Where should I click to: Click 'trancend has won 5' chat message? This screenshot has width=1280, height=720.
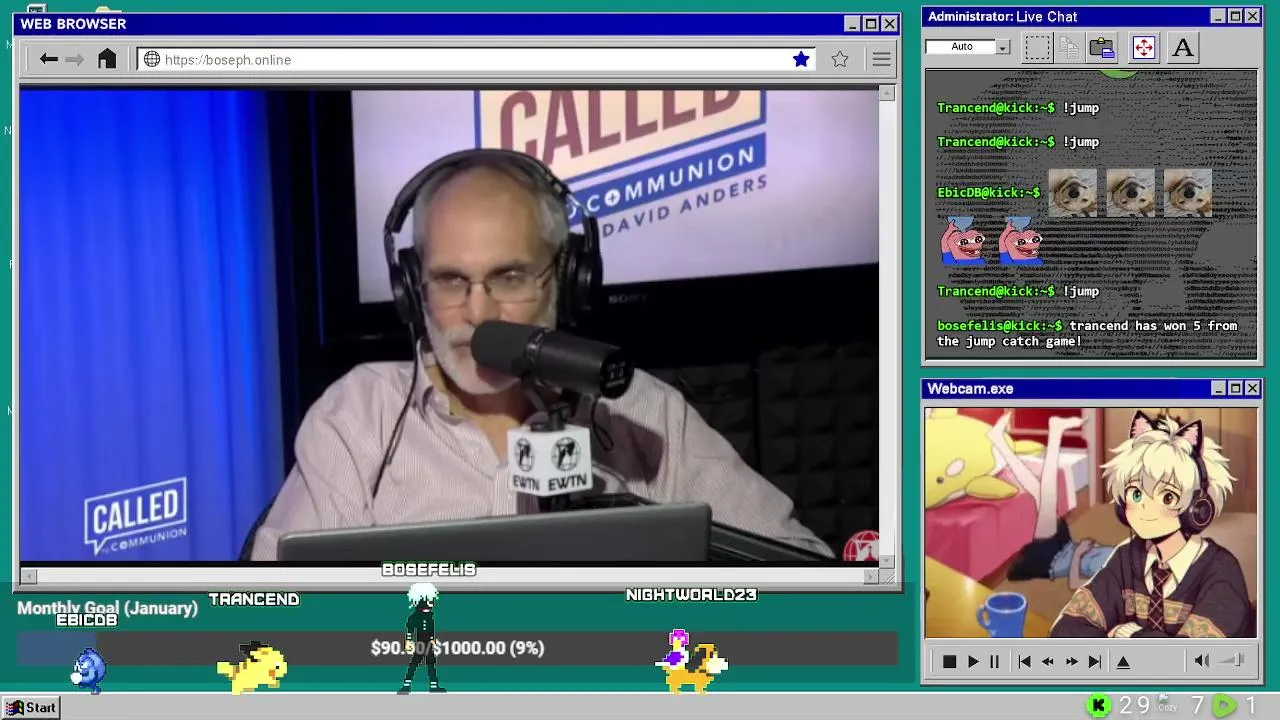[1087, 333]
